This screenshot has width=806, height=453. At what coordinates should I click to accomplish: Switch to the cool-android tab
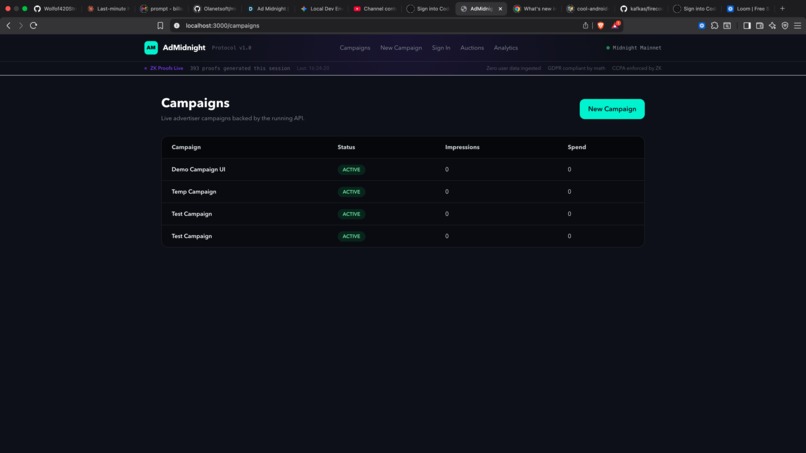588,9
